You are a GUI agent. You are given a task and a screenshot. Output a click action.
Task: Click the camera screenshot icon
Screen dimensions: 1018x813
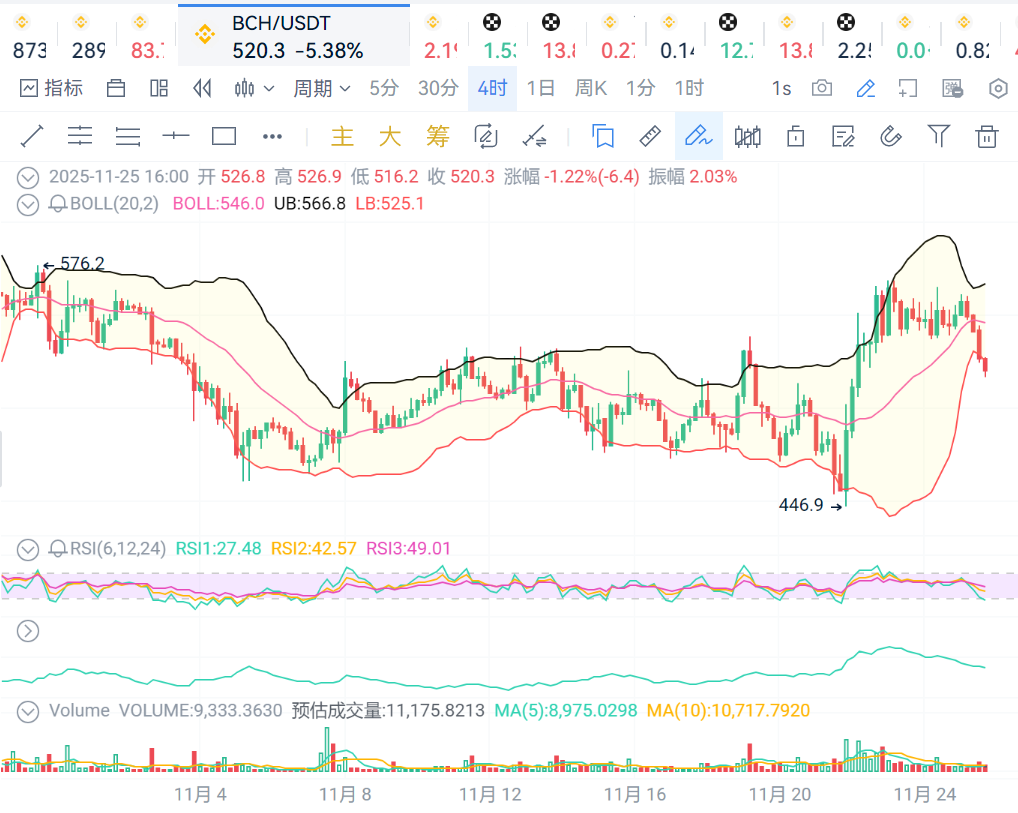tap(822, 88)
